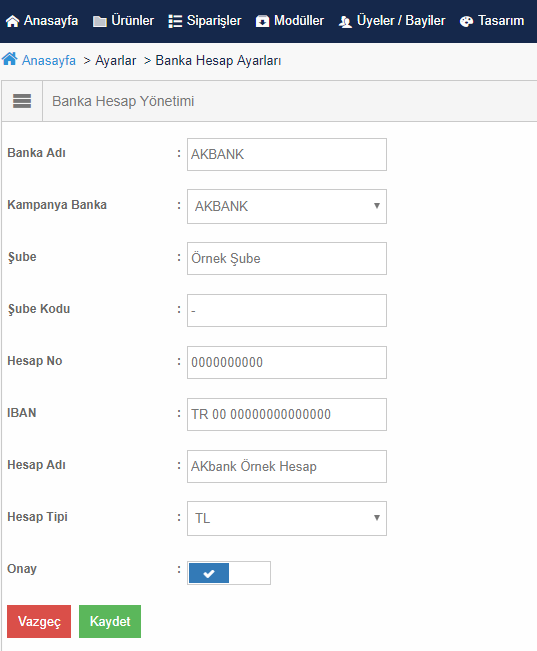Open the Kampanya Banka dropdown
This screenshot has height=651, width=537.
(x=287, y=206)
